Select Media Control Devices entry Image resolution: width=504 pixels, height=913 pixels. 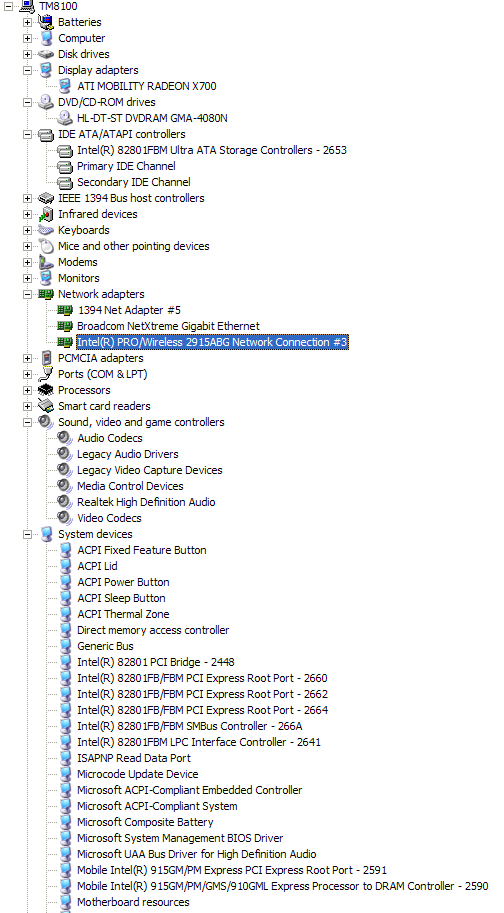[130, 486]
